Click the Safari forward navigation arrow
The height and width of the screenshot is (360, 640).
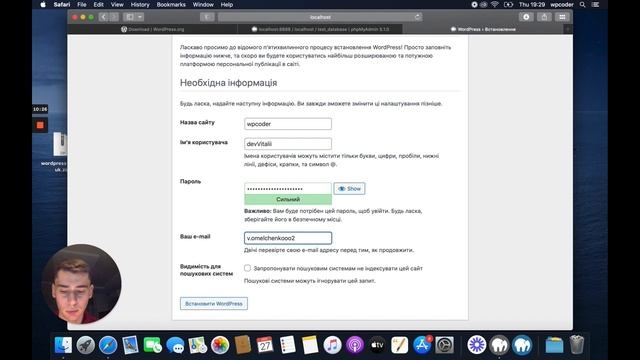point(114,17)
